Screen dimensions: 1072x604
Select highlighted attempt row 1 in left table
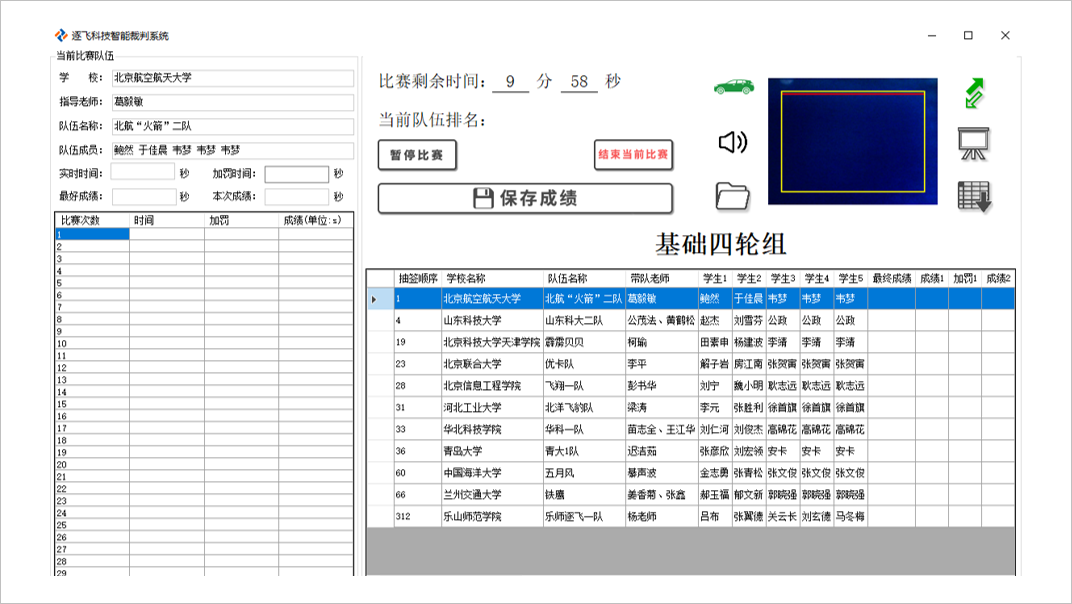coord(92,234)
